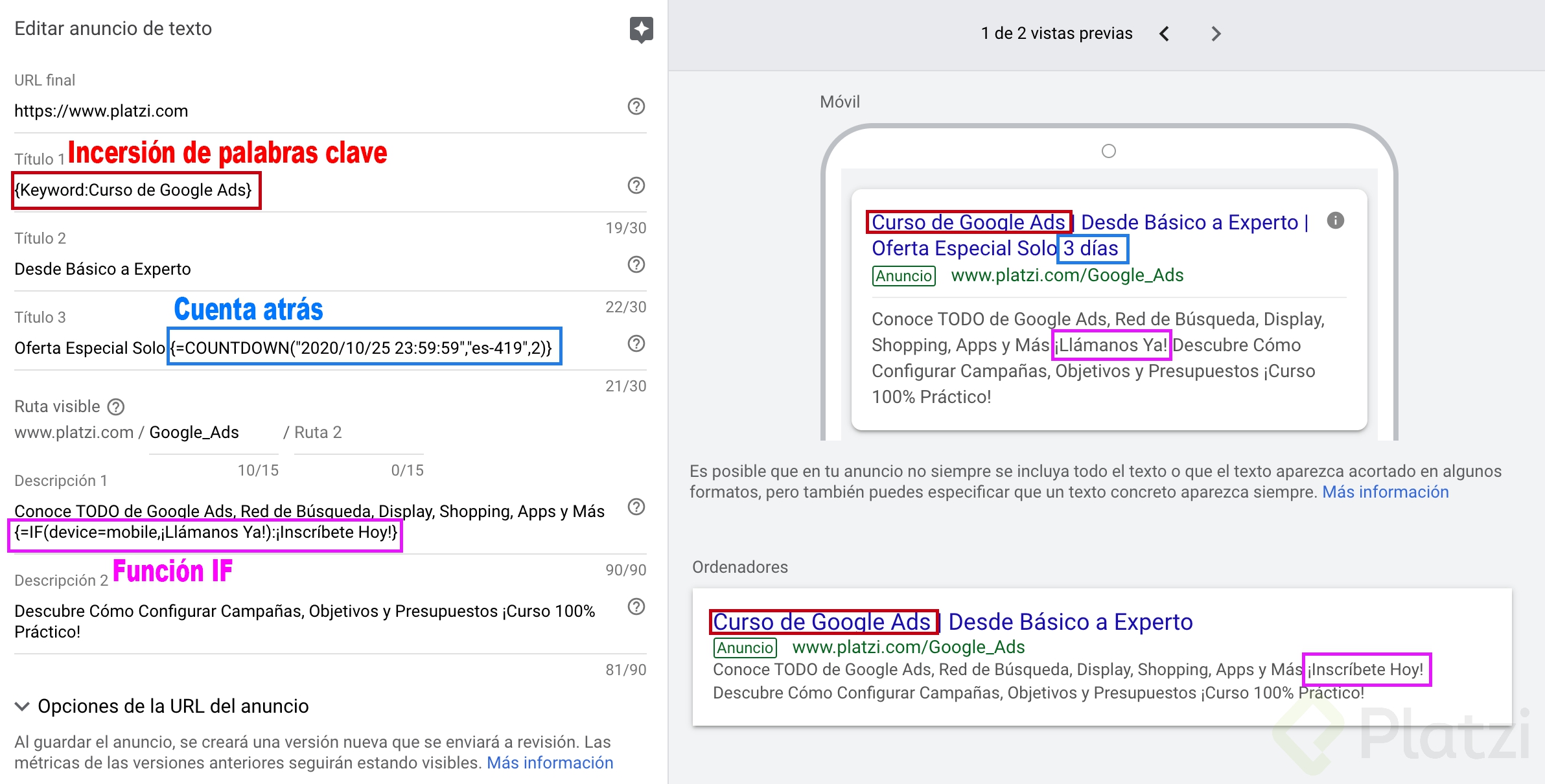
Task: Open help icon for Título 3
Action: (x=636, y=343)
